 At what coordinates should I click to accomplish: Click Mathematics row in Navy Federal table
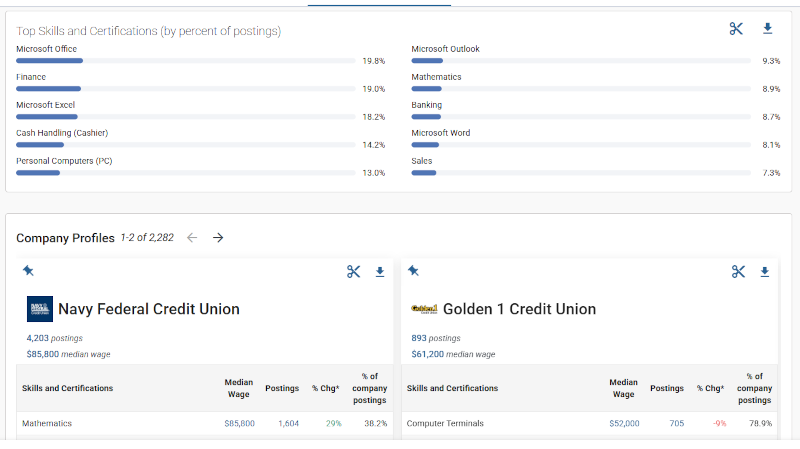pos(205,423)
